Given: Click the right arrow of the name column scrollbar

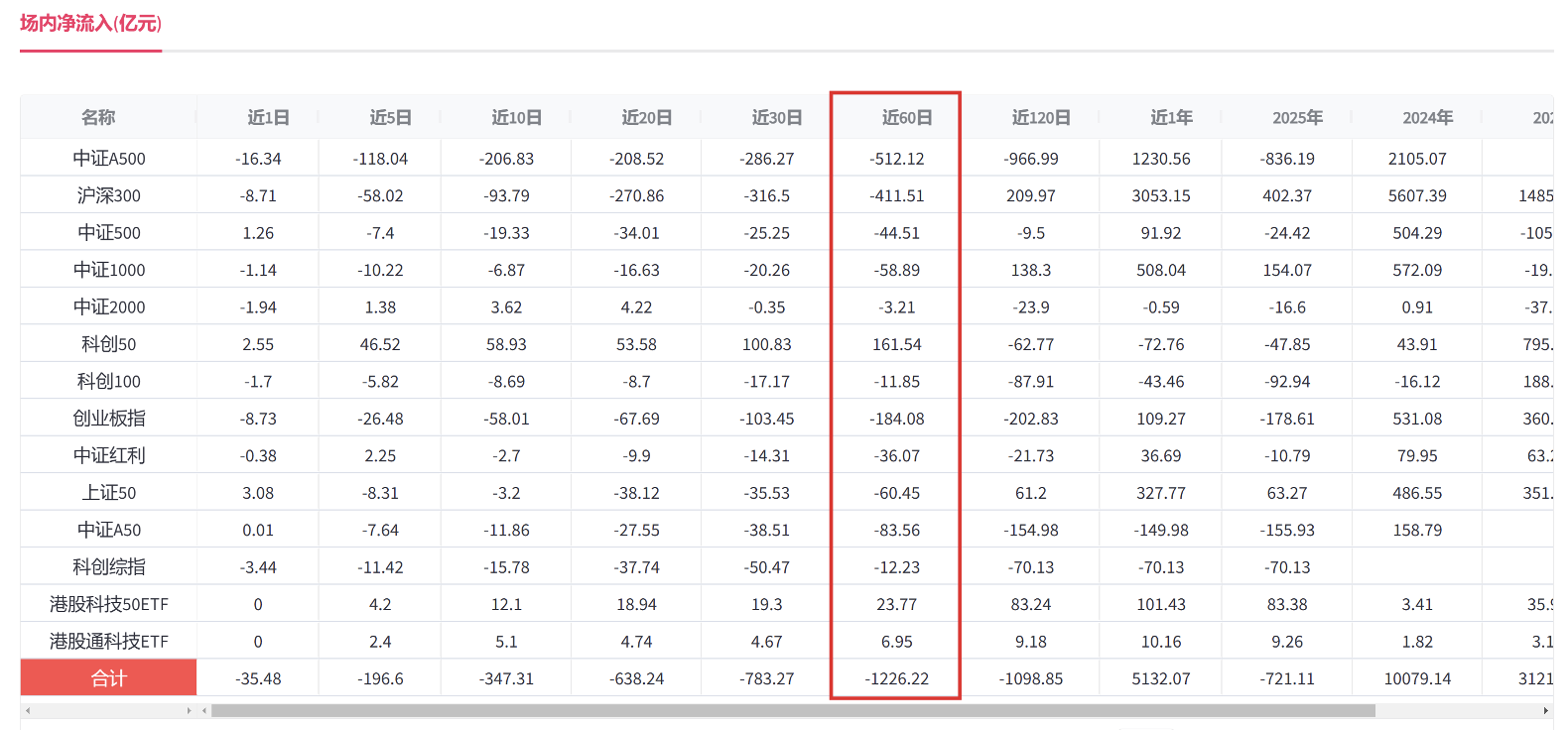Looking at the screenshot, I should pos(189,710).
